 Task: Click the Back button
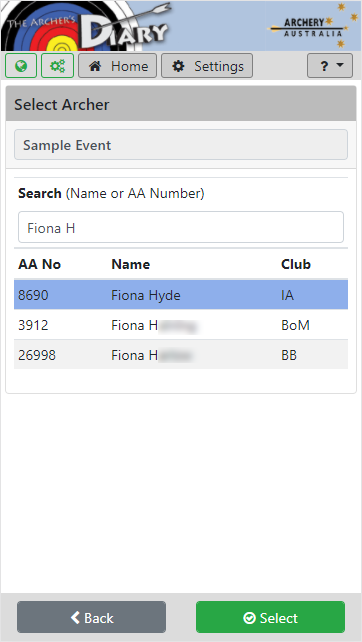pos(91,617)
